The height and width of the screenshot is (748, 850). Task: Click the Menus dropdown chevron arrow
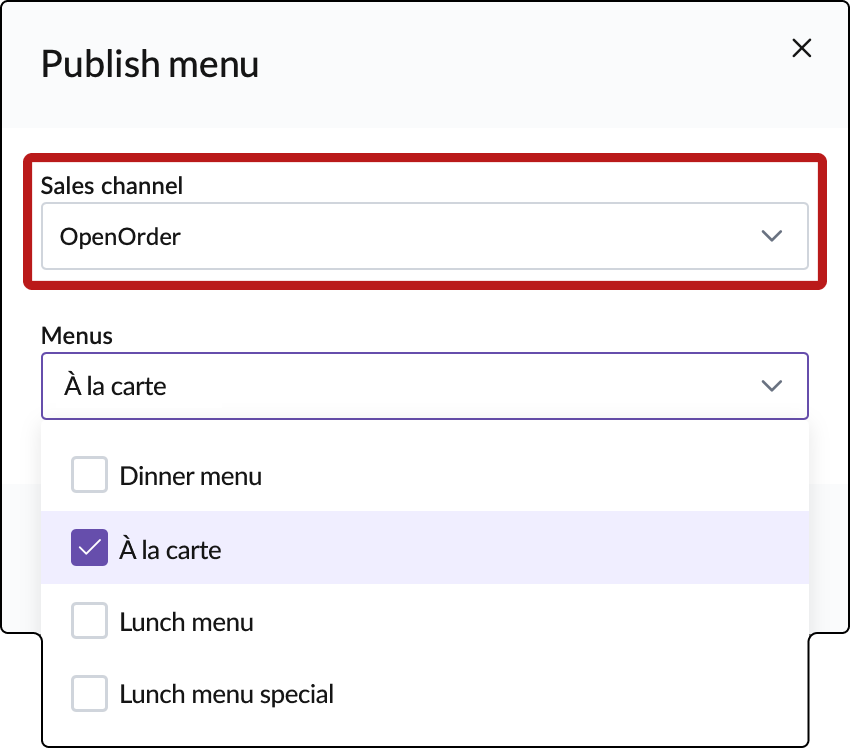771,386
